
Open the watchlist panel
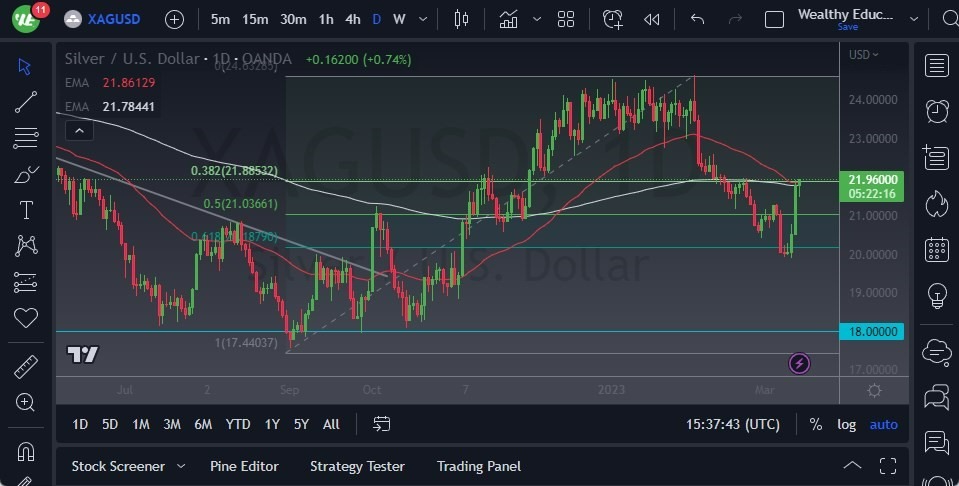pyautogui.click(x=936, y=65)
